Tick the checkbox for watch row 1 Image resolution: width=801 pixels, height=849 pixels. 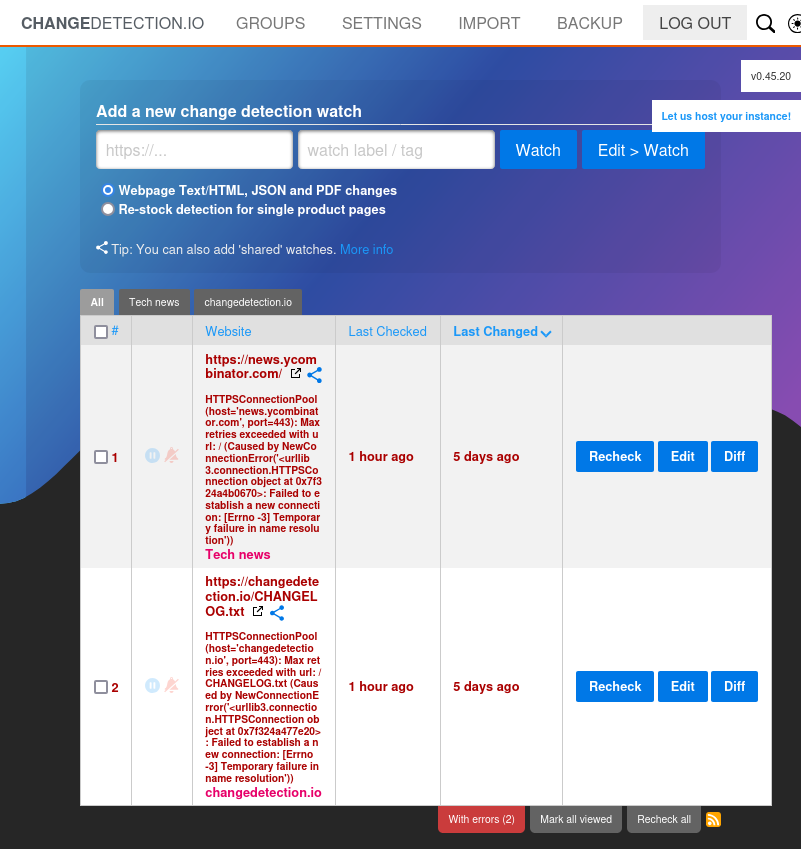pos(101,457)
